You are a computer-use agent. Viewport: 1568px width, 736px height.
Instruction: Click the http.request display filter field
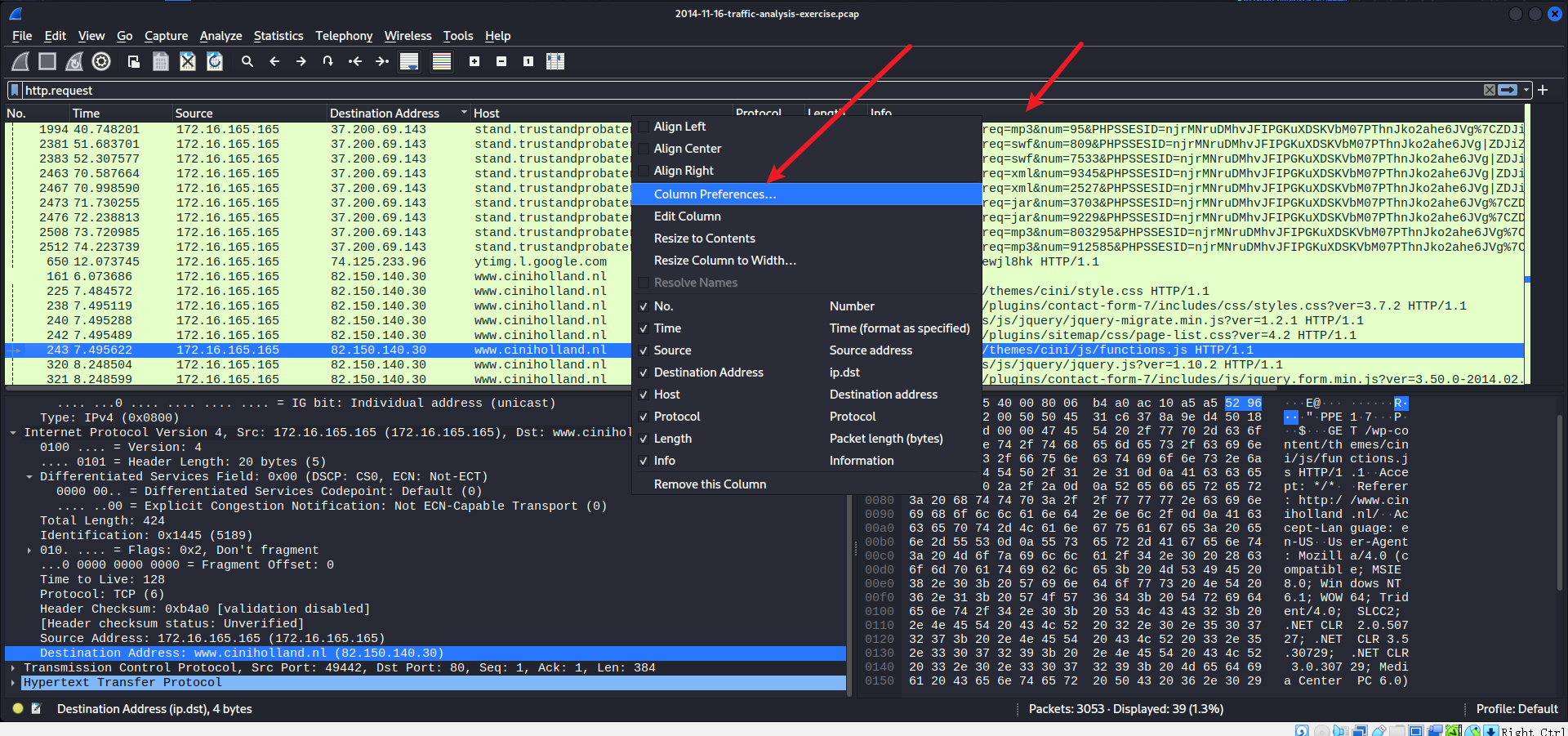(735, 91)
